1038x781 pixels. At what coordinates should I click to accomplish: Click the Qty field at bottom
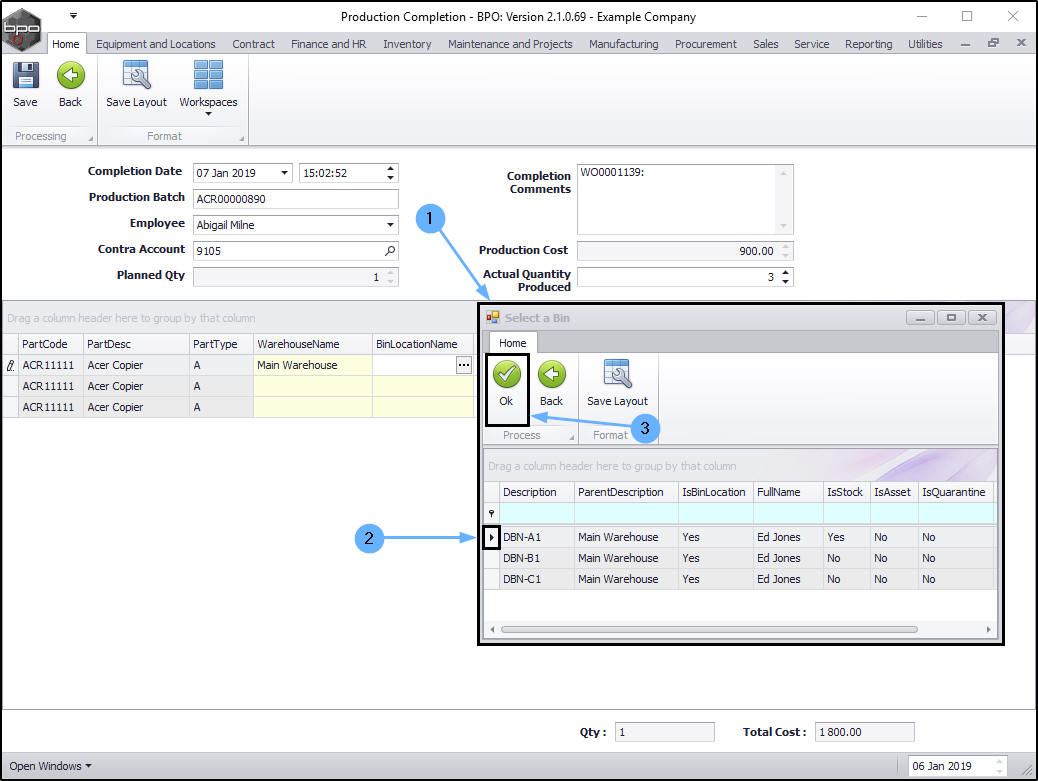(x=665, y=732)
